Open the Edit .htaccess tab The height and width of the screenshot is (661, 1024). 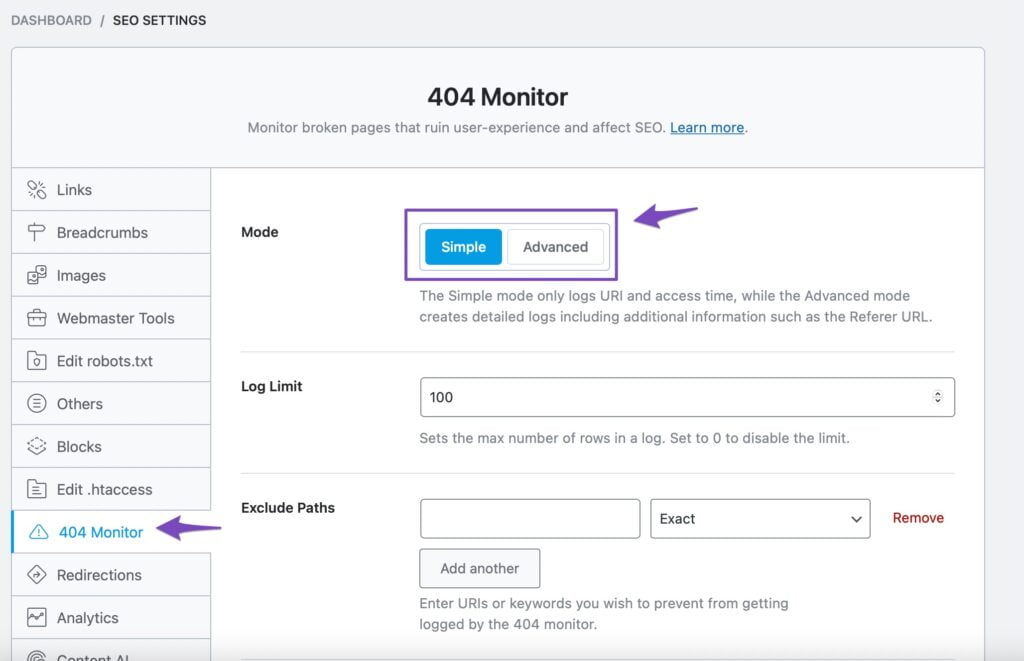(x=111, y=489)
